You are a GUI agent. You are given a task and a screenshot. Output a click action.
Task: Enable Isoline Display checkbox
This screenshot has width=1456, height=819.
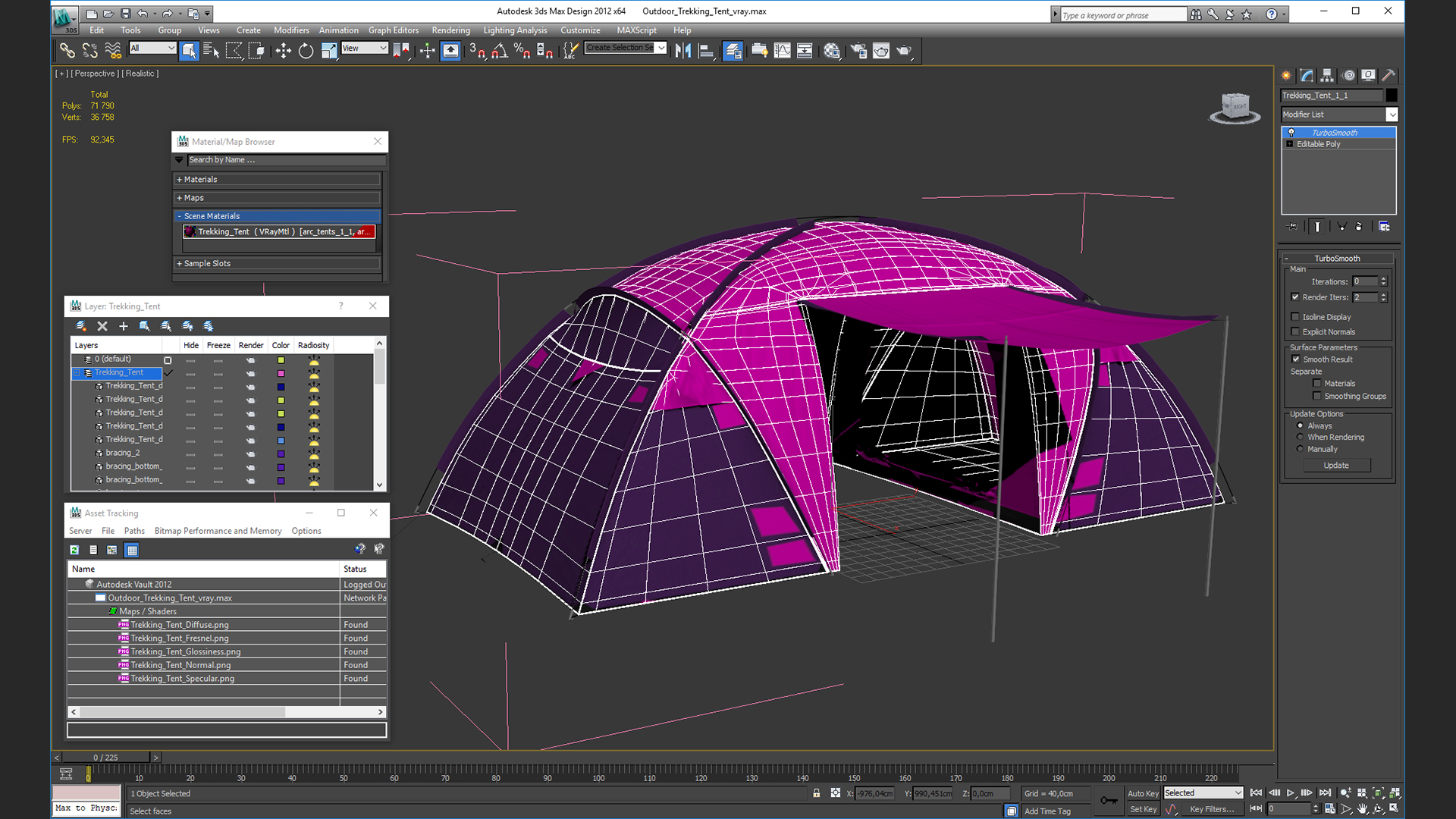[1295, 317]
